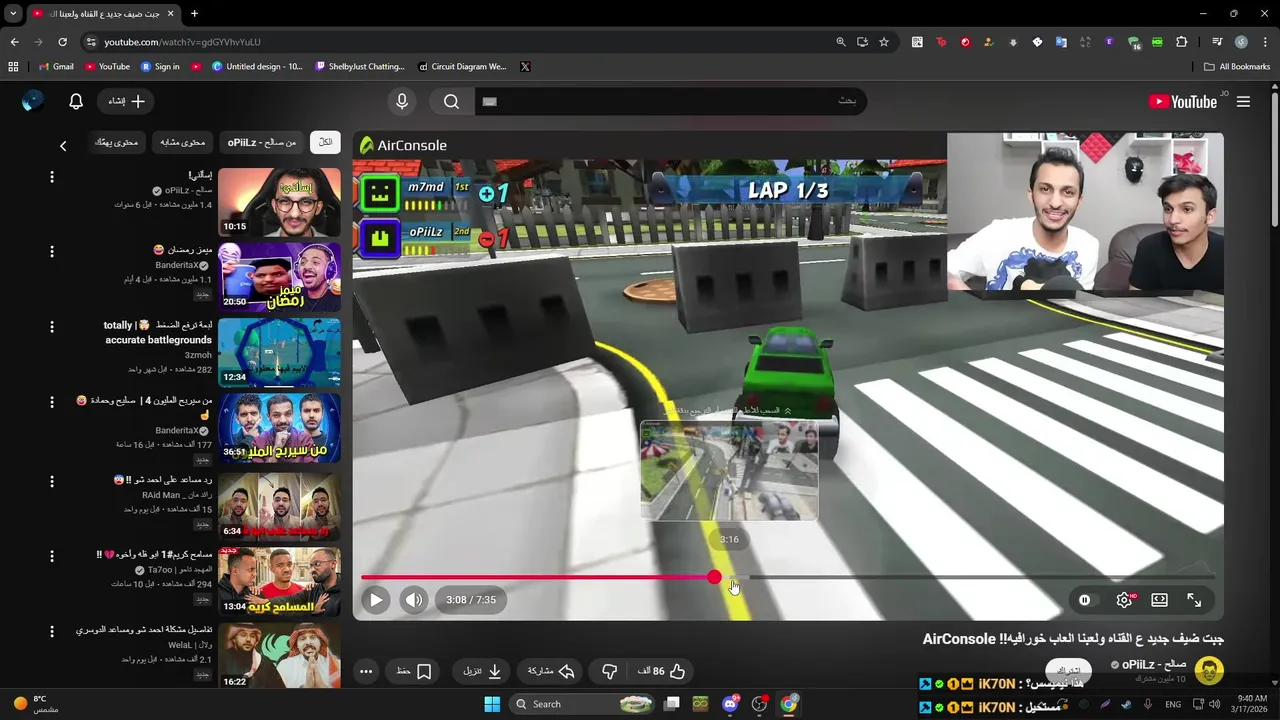
Task: Download the video with download button
Action: 482,671
